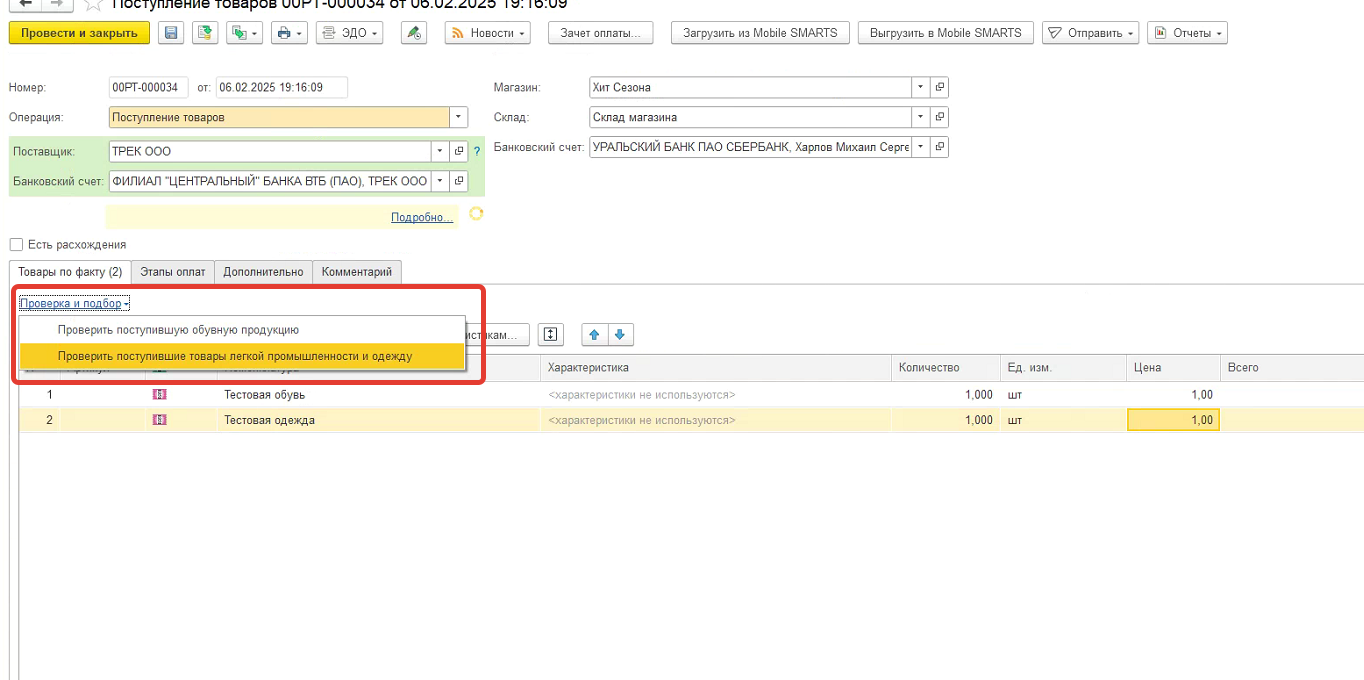Click the Post document icon next to Save
The image size is (1364, 680).
click(204, 33)
